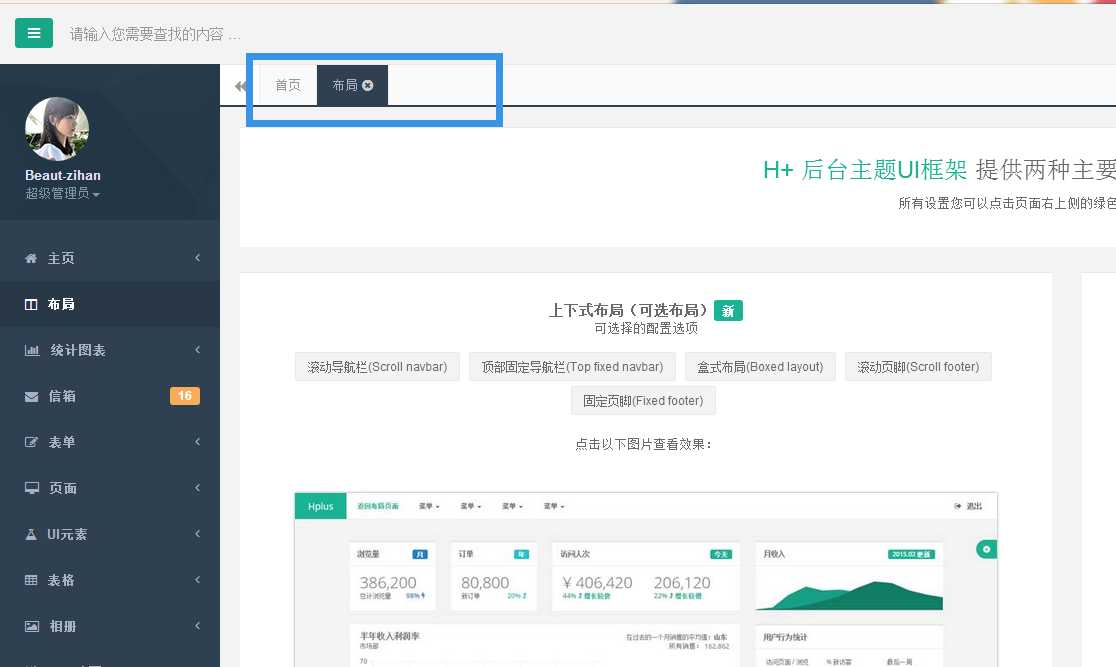Click the green 新 badge

[728, 311]
